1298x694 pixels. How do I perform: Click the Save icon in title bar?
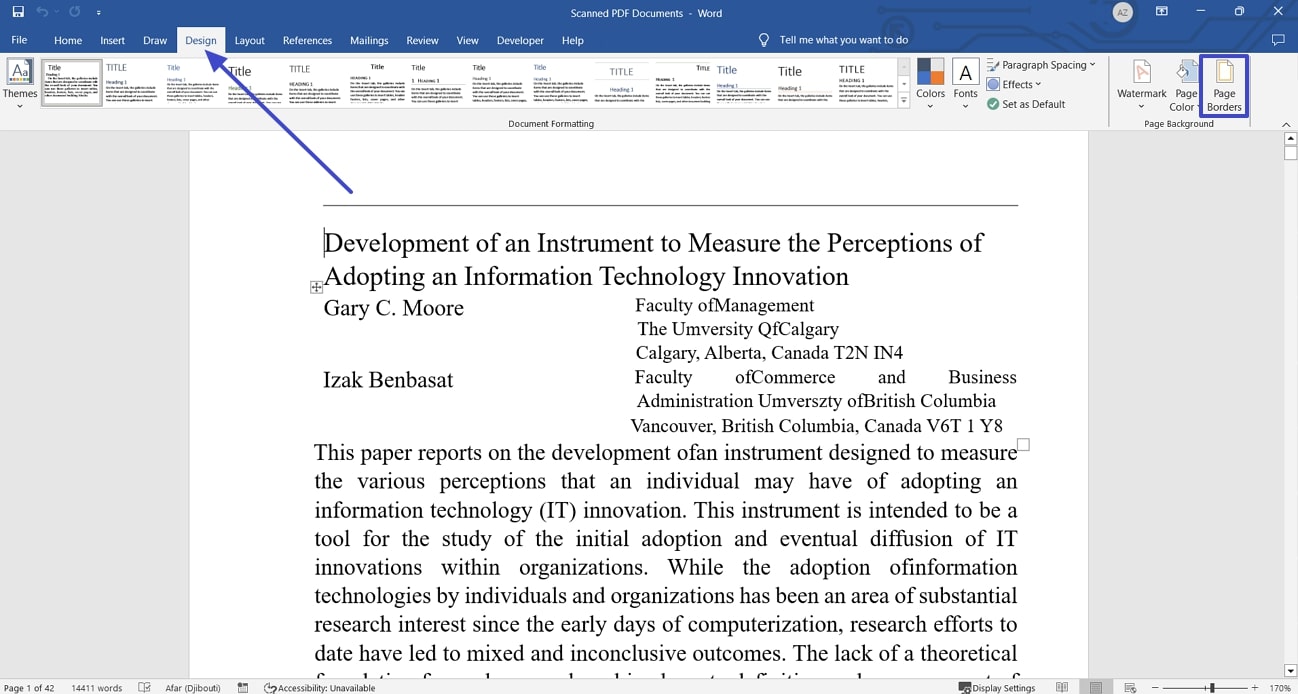(x=18, y=12)
